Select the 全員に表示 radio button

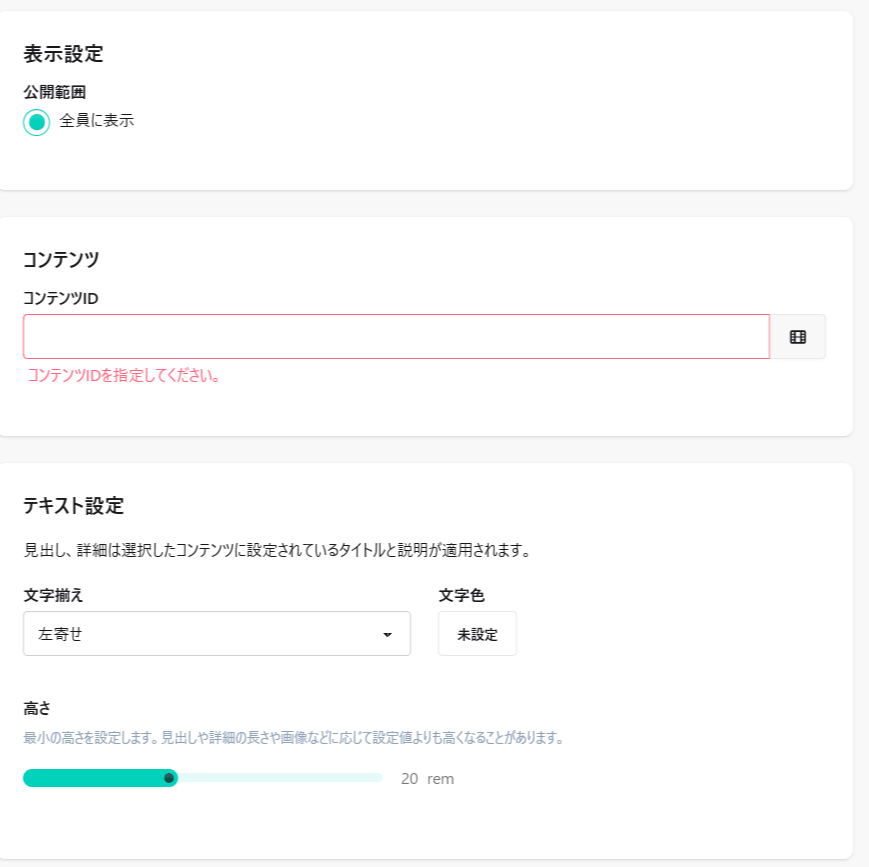click(37, 122)
